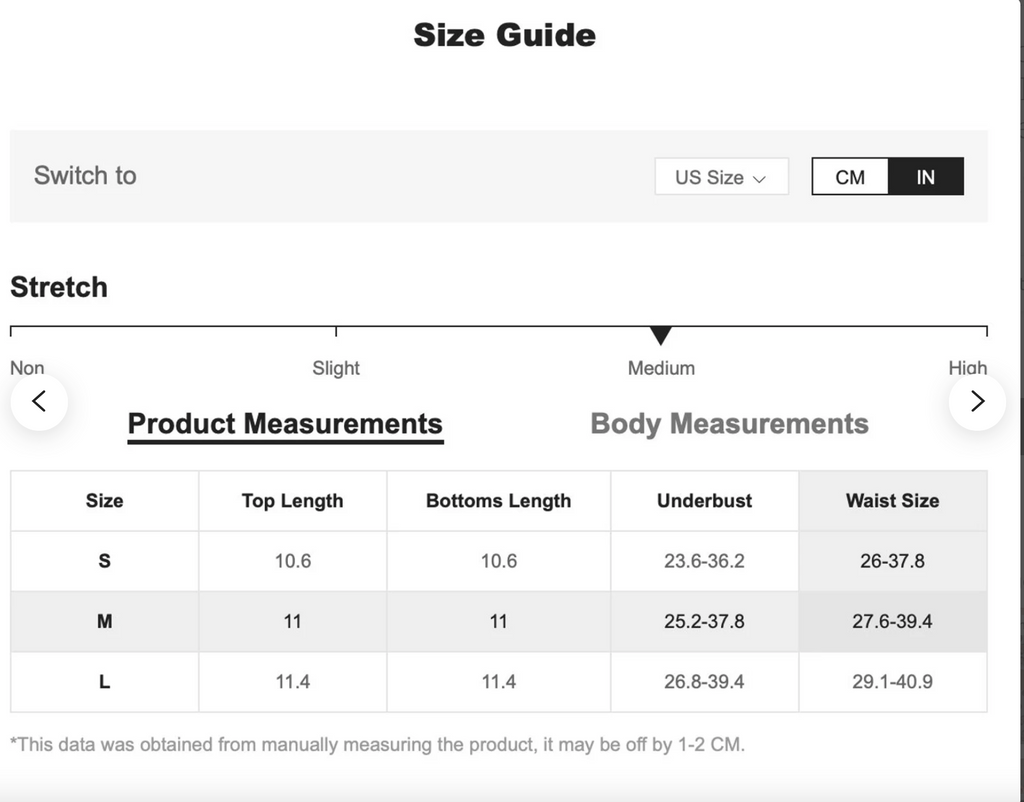Click the Waist Size column header
The image size is (1024, 802).
(892, 501)
